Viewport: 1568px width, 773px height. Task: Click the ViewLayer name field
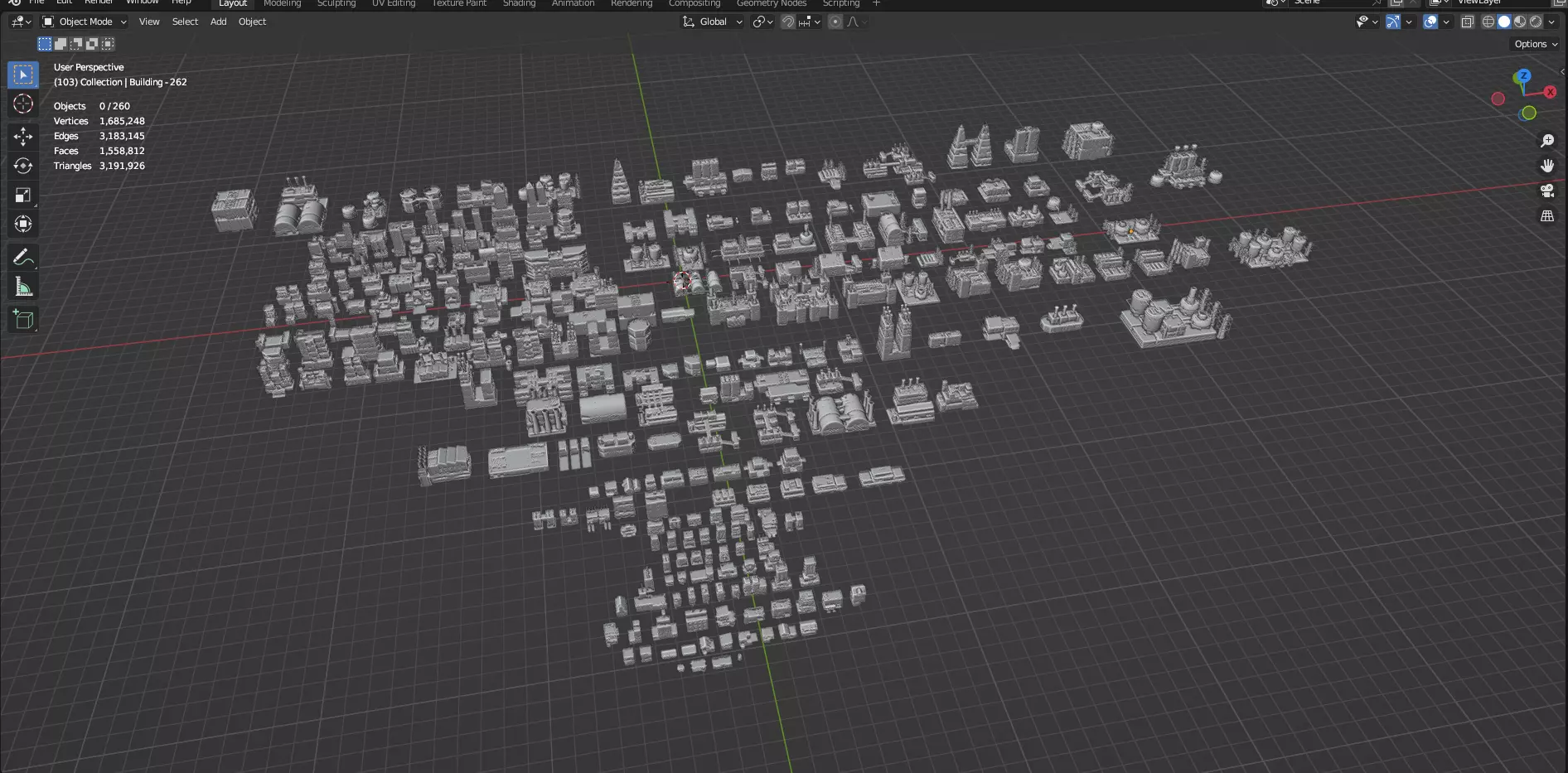1503,2
